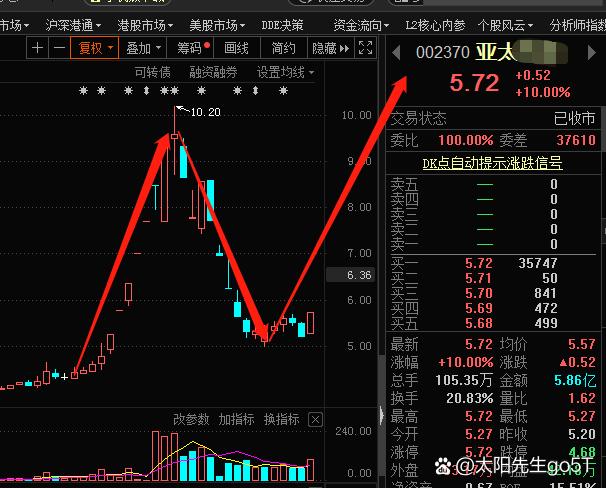
Task: Open 港股市场 menu
Action: pyautogui.click(x=145, y=26)
